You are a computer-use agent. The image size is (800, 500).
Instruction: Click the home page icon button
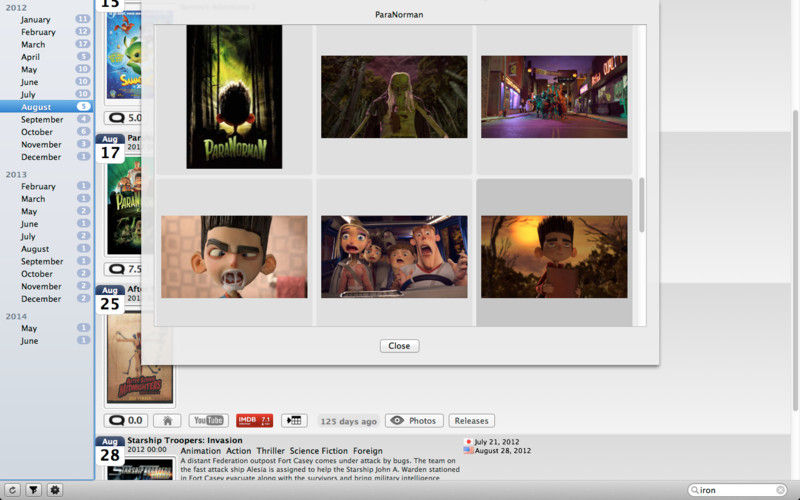pyautogui.click(x=167, y=421)
